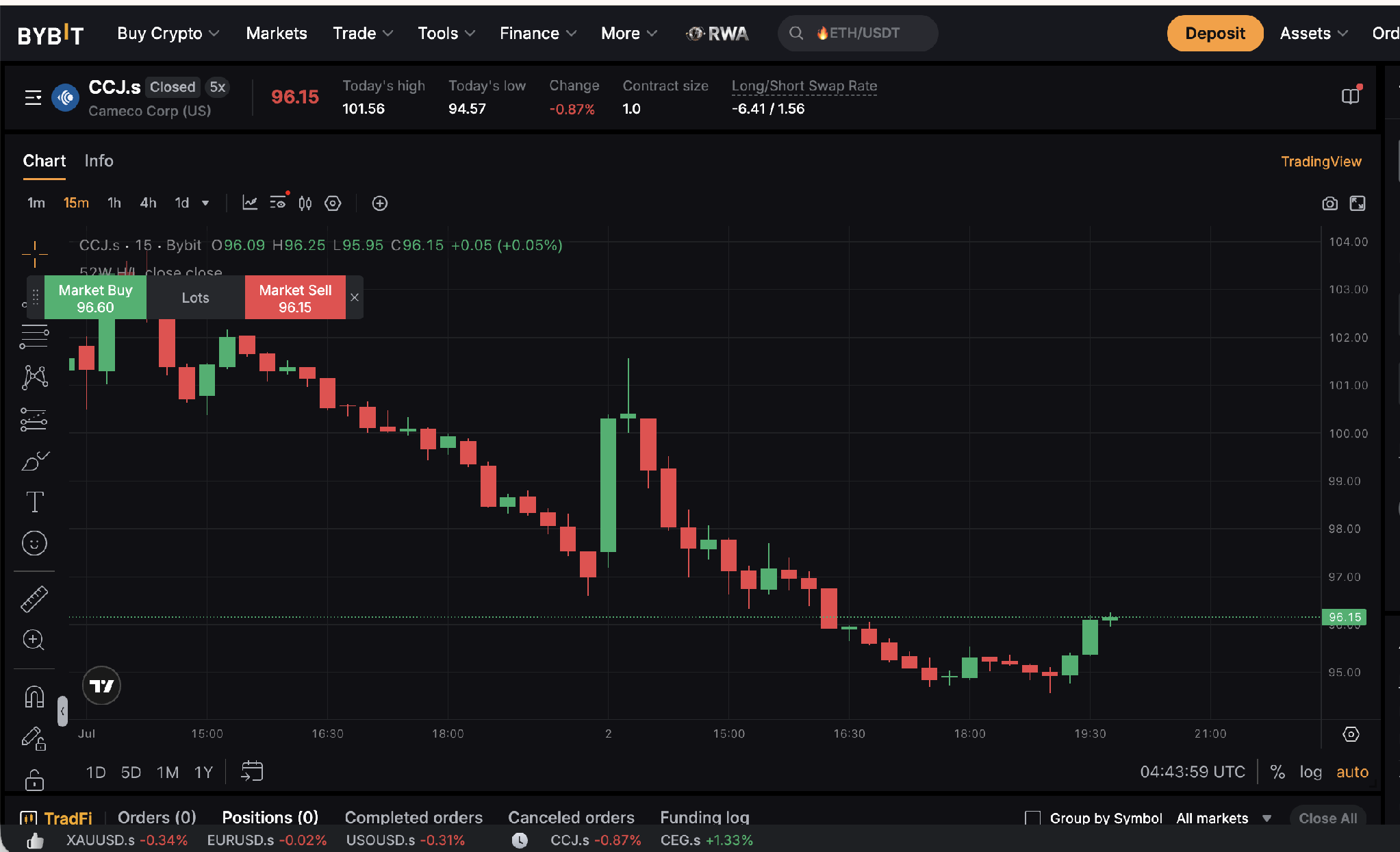Viewport: 1400px width, 852px height.
Task: Open chart type candlestick selector
Action: pos(305,203)
